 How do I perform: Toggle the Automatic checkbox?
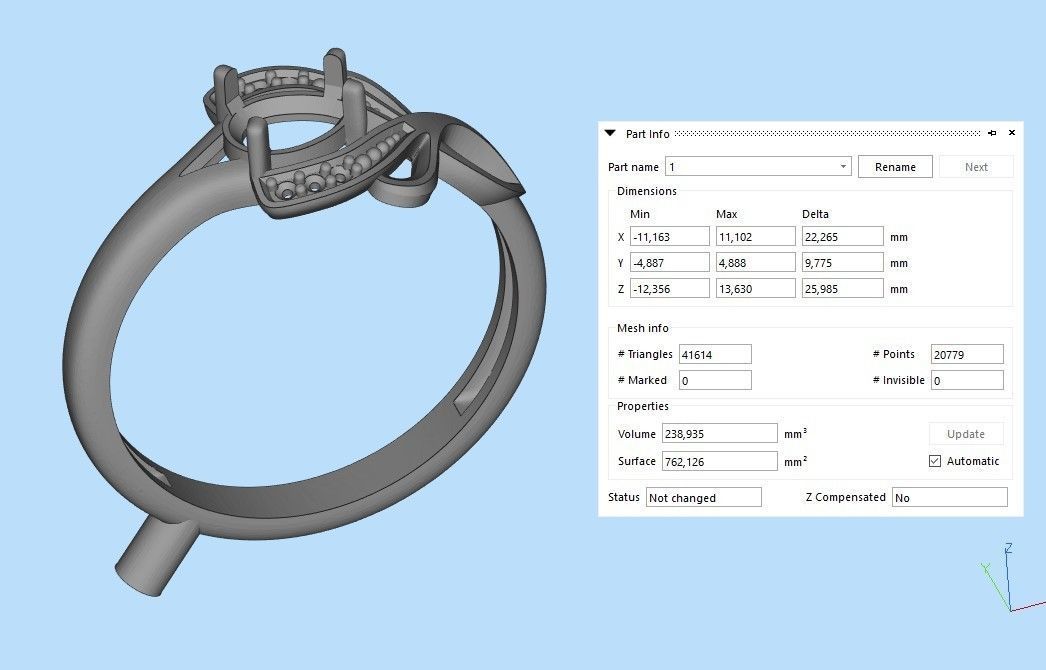tap(935, 461)
